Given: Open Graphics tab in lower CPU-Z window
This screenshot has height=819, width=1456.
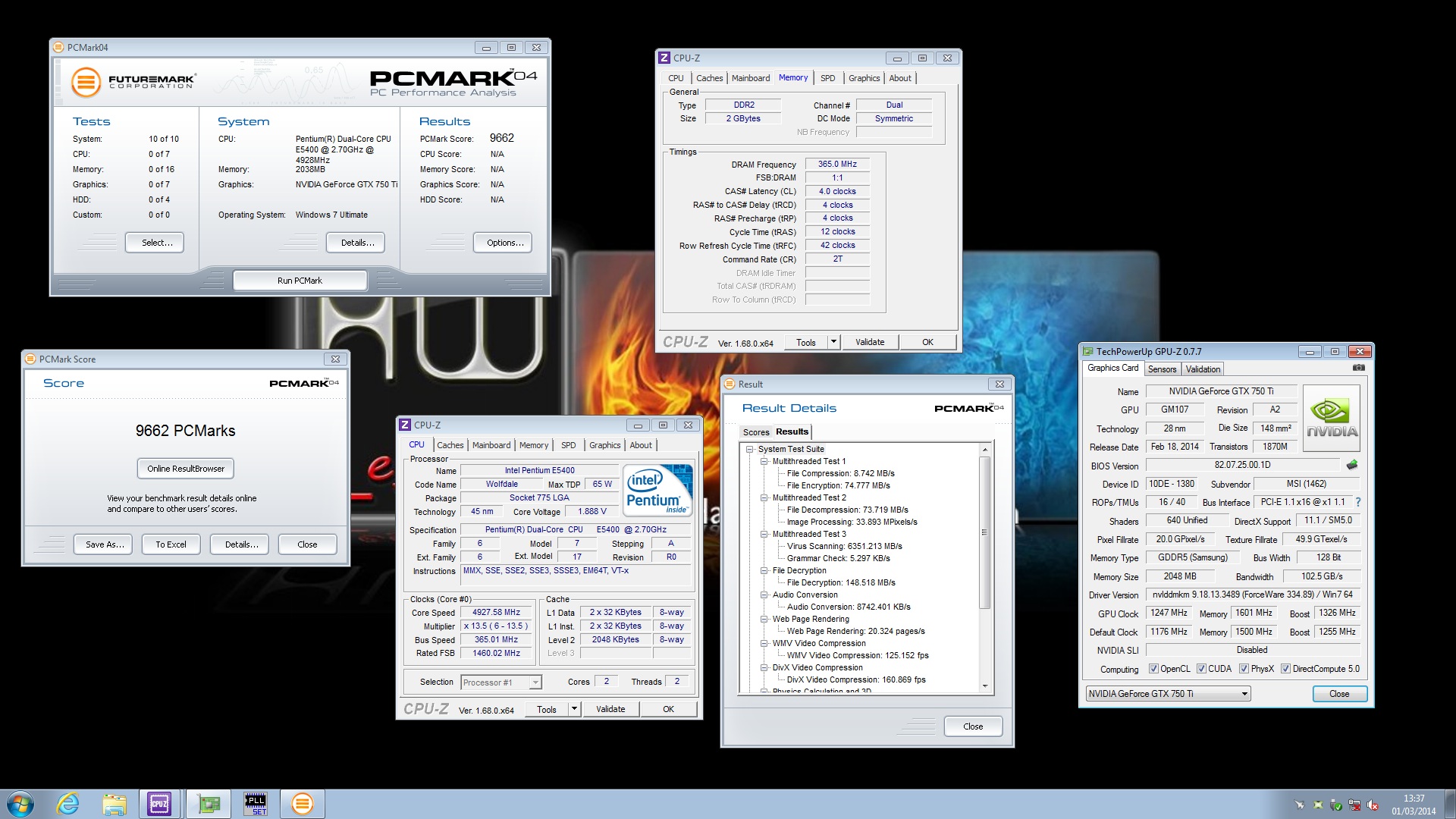Looking at the screenshot, I should point(604,445).
